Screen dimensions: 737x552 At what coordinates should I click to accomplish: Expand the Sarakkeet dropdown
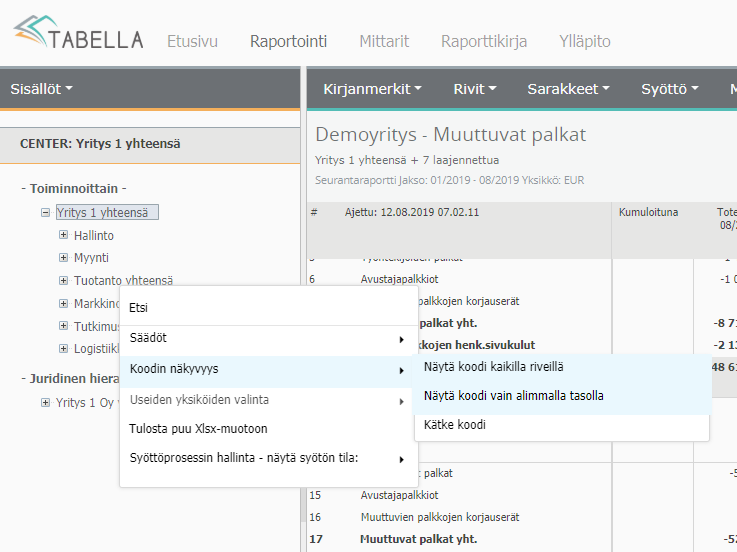click(x=569, y=89)
